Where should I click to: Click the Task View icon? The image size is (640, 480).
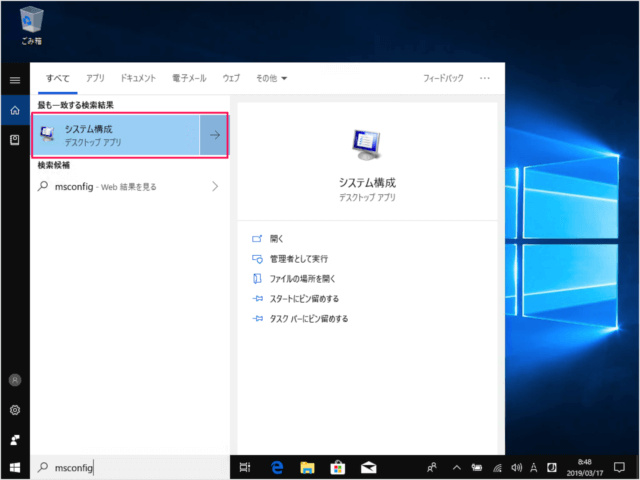click(x=245, y=467)
